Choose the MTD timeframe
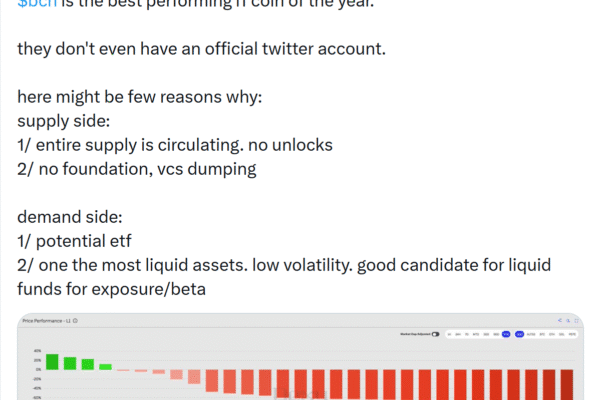Viewport: 600px width, 400px height. [476, 334]
